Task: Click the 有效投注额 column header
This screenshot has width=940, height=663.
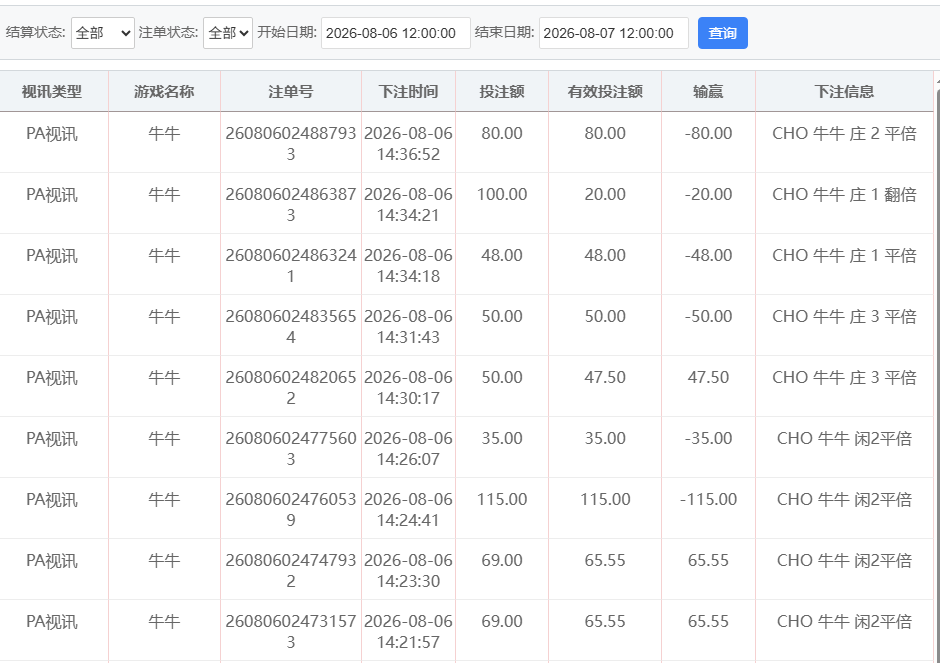Action: coord(605,92)
